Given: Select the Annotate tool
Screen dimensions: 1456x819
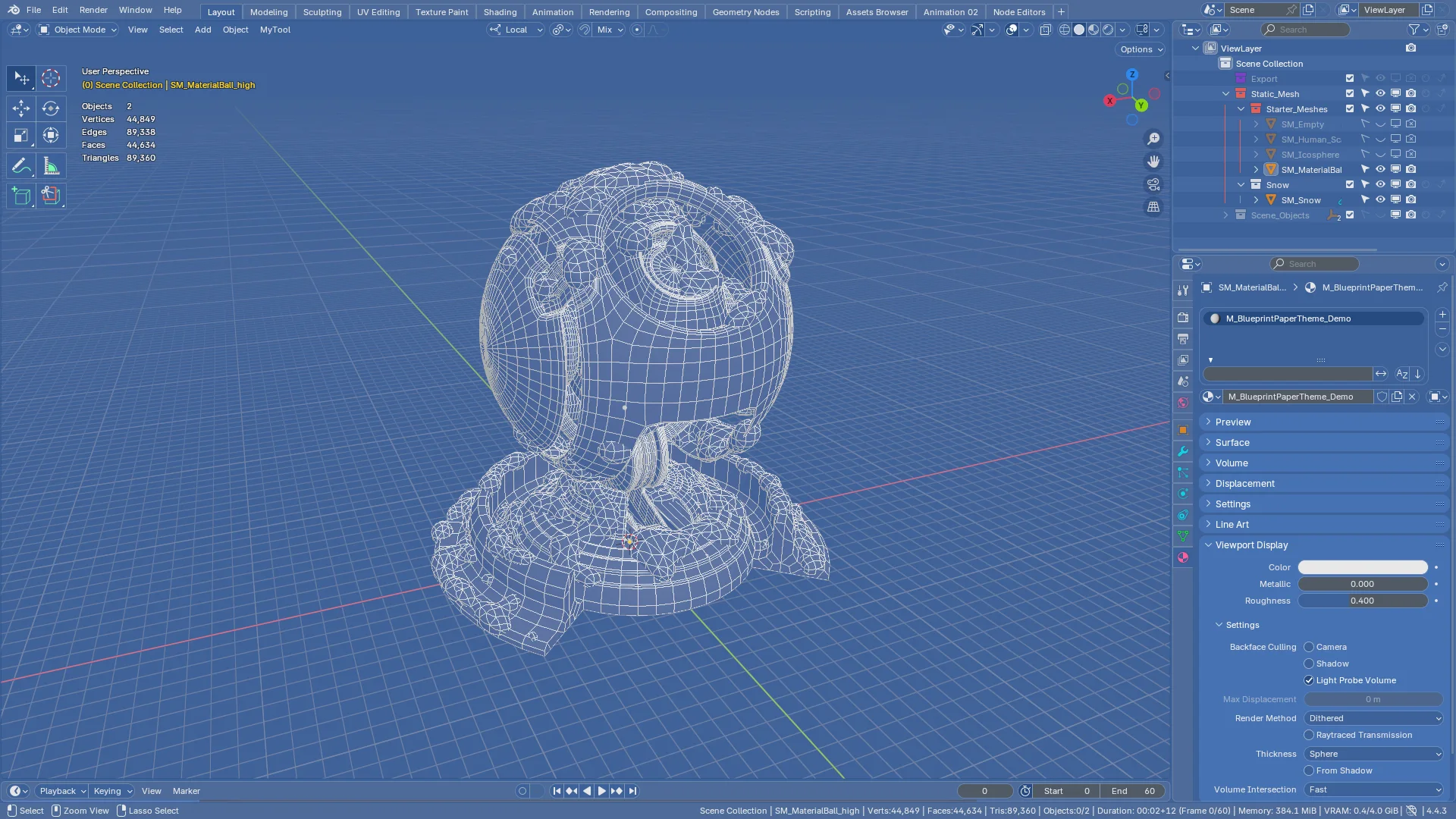Looking at the screenshot, I should point(21,166).
